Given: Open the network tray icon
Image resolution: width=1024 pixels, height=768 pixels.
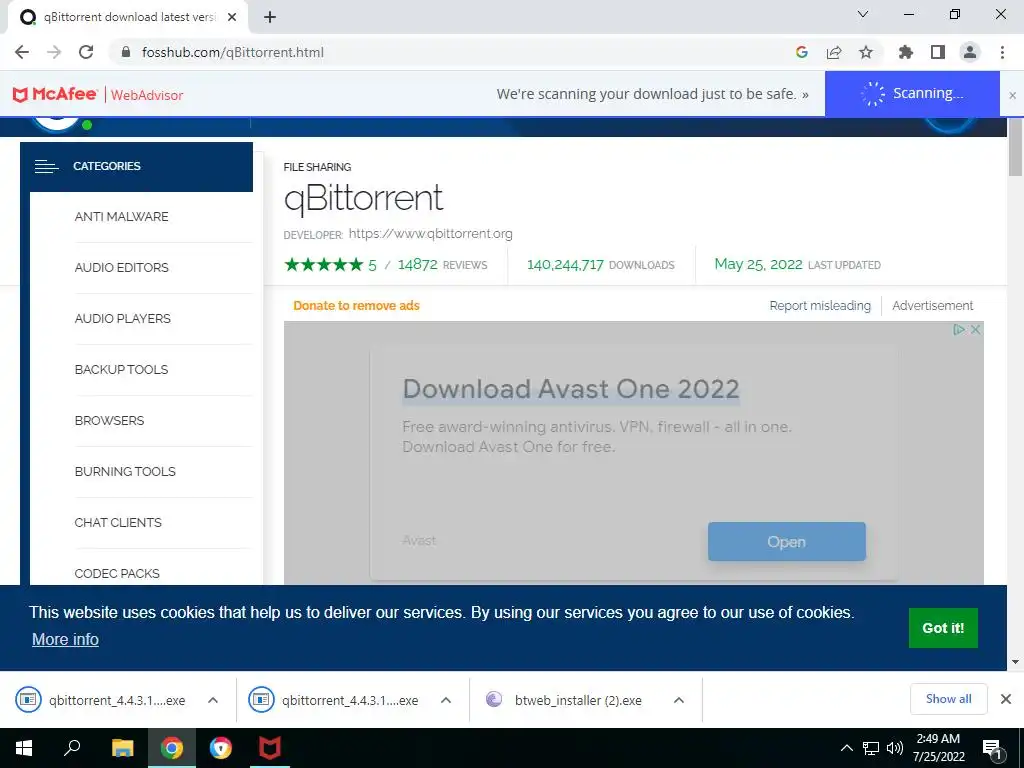Looking at the screenshot, I should click(x=871, y=748).
